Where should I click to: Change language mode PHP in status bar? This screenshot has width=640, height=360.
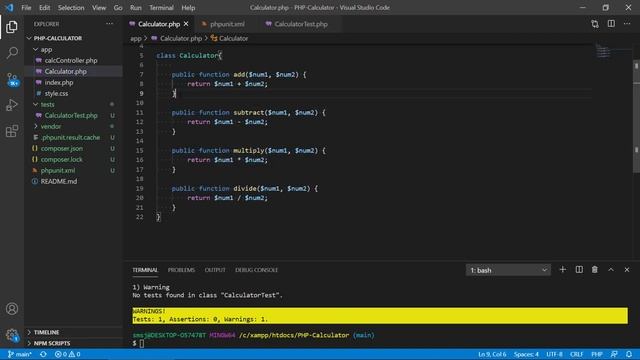click(597, 354)
